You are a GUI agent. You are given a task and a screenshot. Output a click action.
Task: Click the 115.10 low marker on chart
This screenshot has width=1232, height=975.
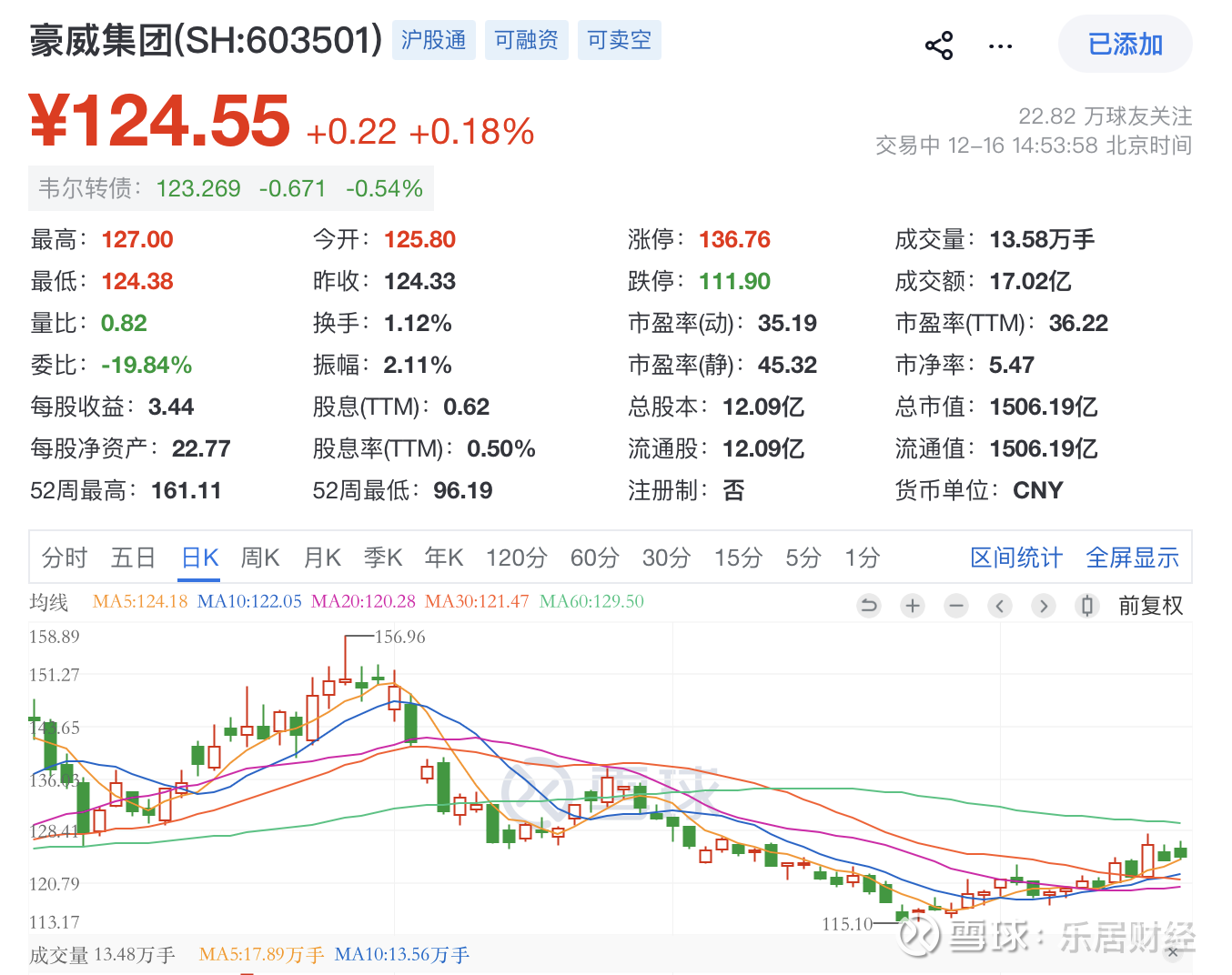(x=847, y=924)
